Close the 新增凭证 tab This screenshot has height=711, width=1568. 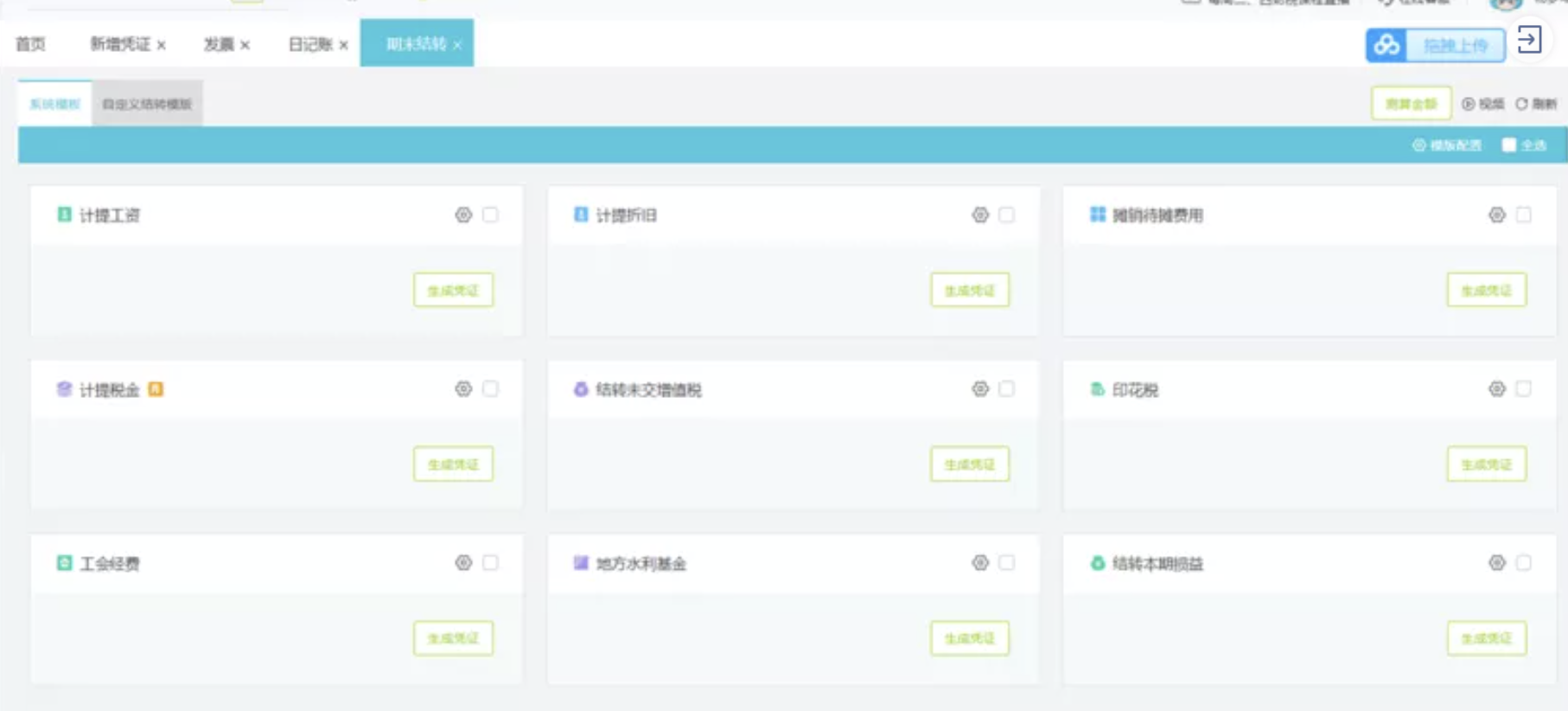point(162,45)
